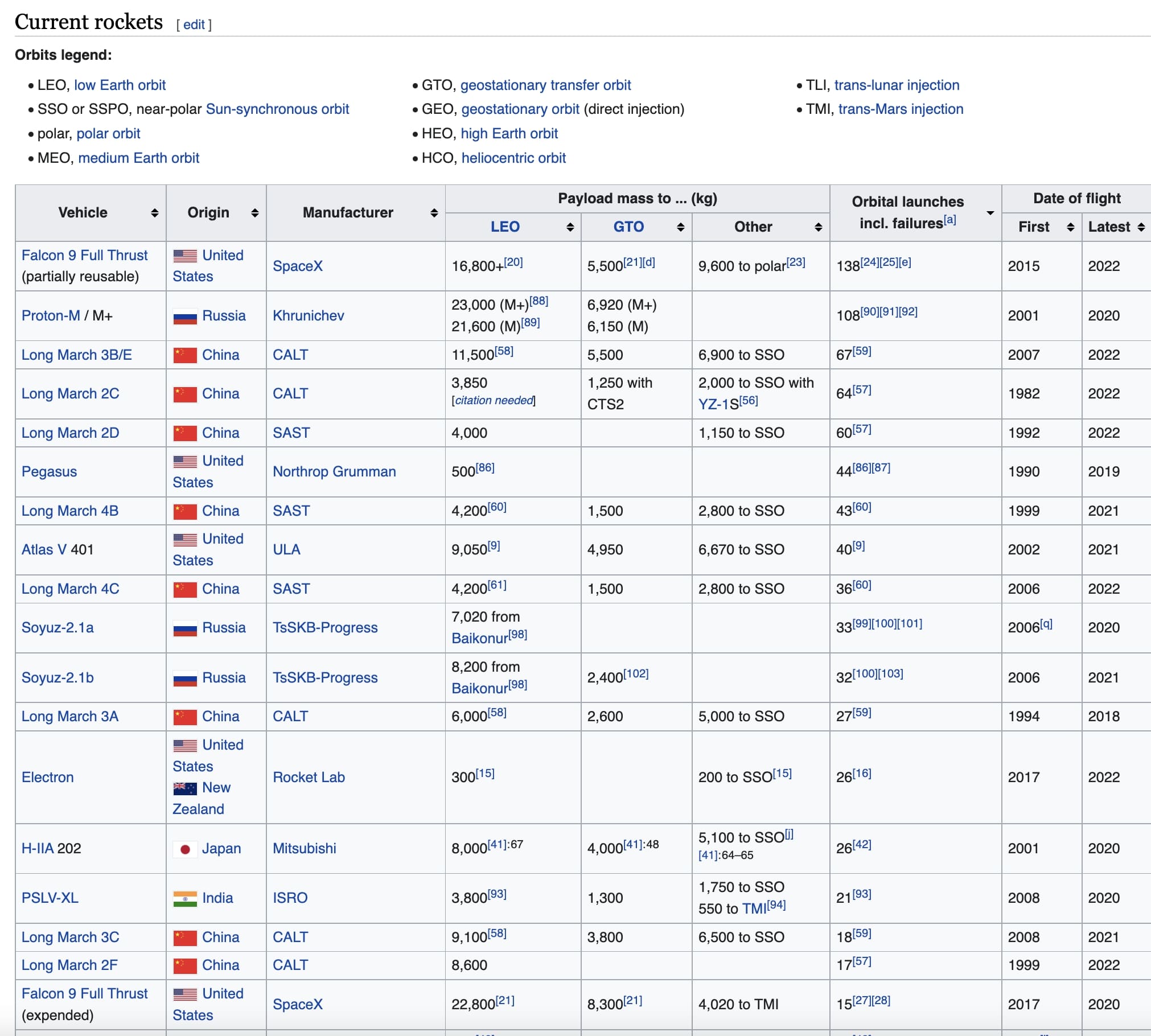Open reference 20 footnote for Falcon 9 LEO
This screenshot has width=1151, height=1036.
pos(513,262)
